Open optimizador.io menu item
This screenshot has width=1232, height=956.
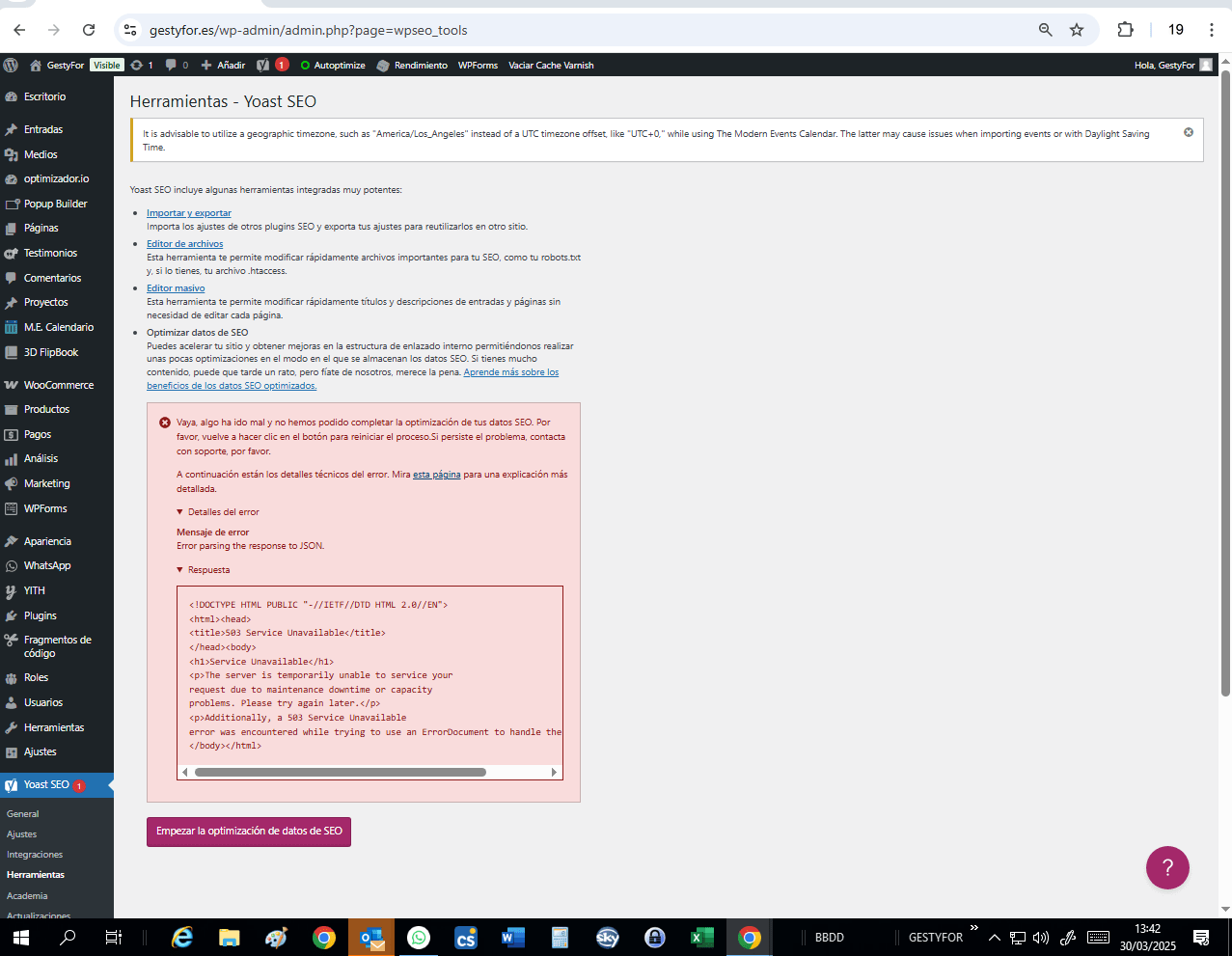pos(57,178)
